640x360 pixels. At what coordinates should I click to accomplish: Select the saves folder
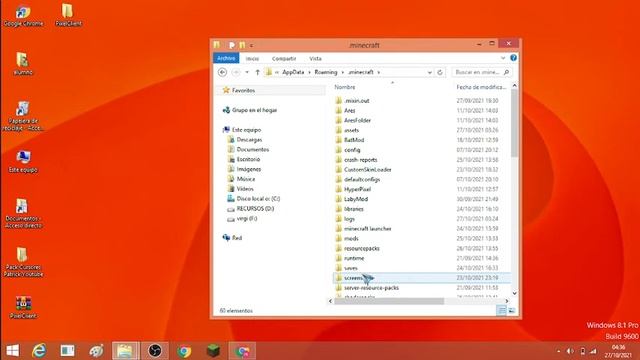351,268
